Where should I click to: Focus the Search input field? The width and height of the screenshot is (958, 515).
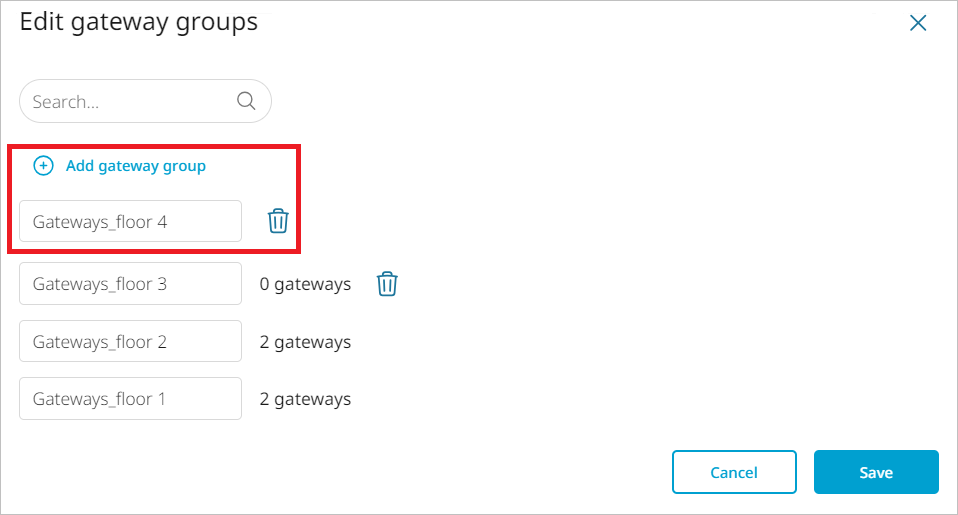click(x=130, y=101)
